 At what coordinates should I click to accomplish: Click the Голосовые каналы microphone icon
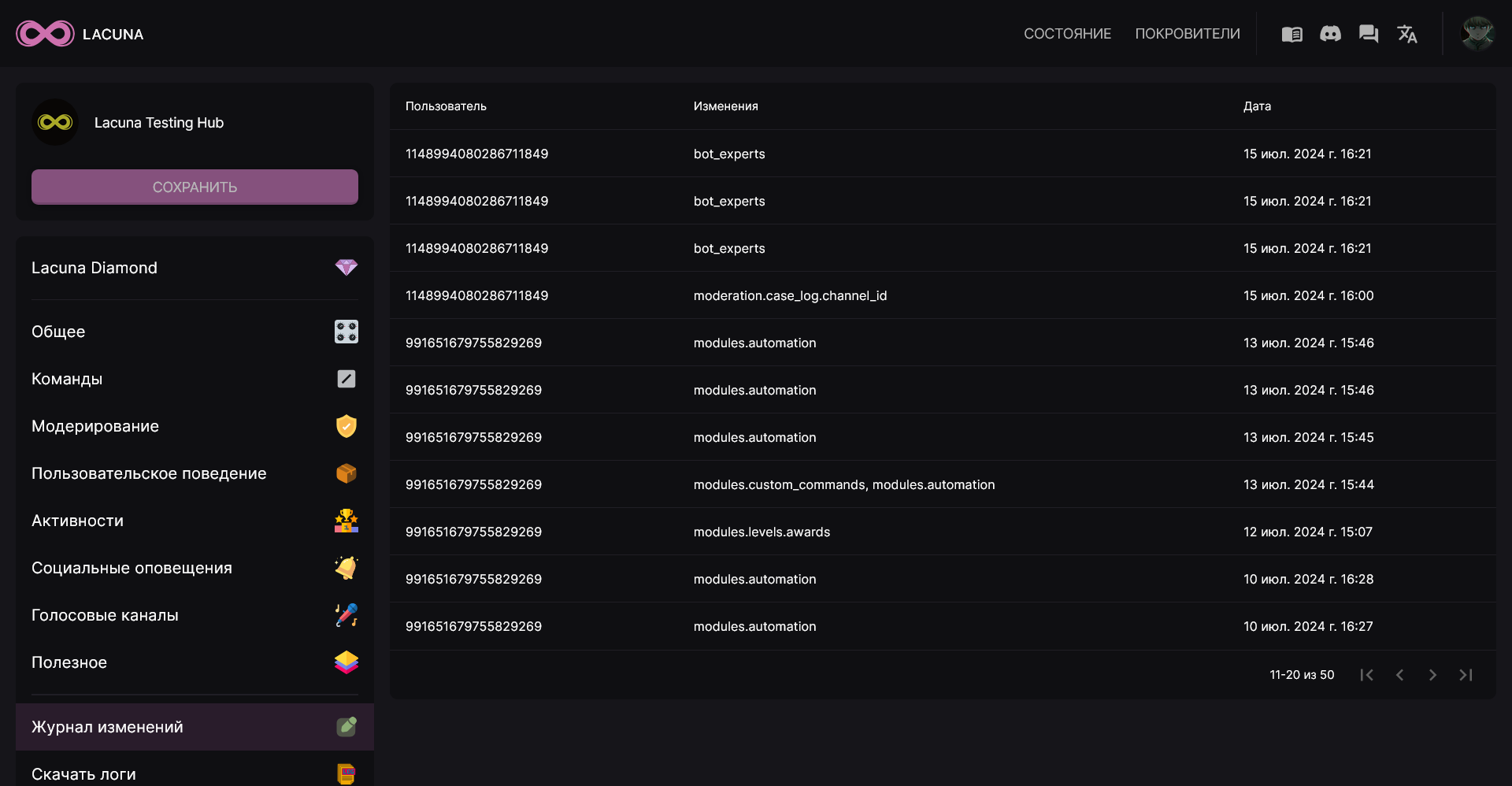(x=346, y=615)
